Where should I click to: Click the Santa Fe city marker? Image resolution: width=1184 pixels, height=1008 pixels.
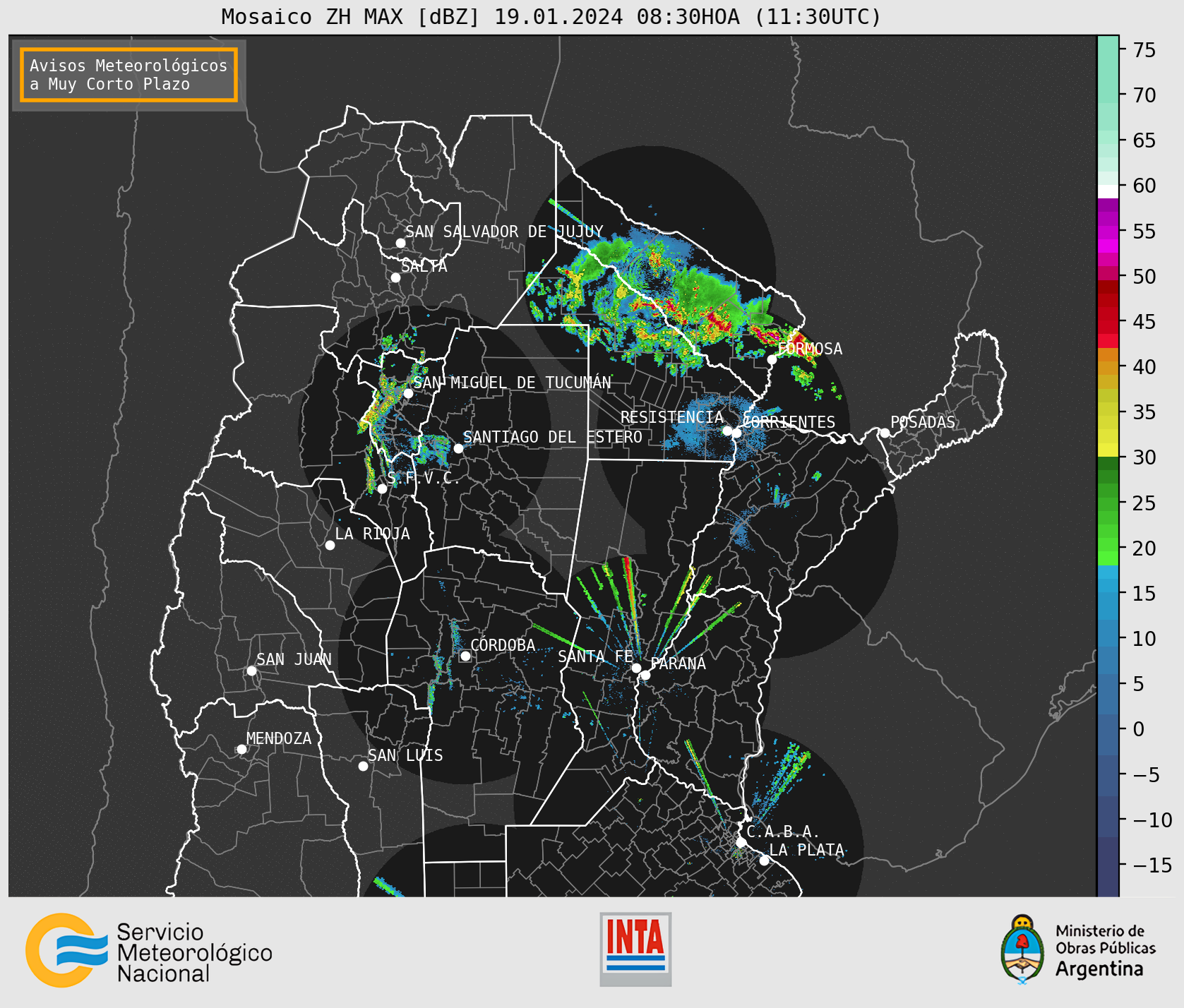click(636, 668)
